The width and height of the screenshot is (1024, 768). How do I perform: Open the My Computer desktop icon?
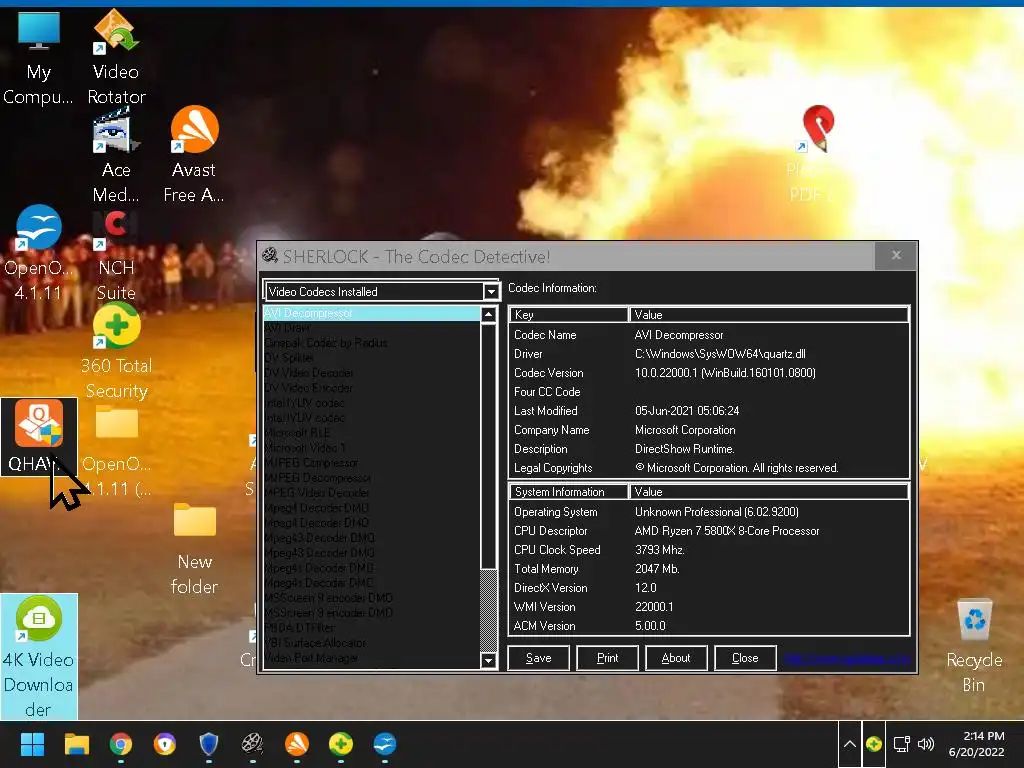[38, 57]
